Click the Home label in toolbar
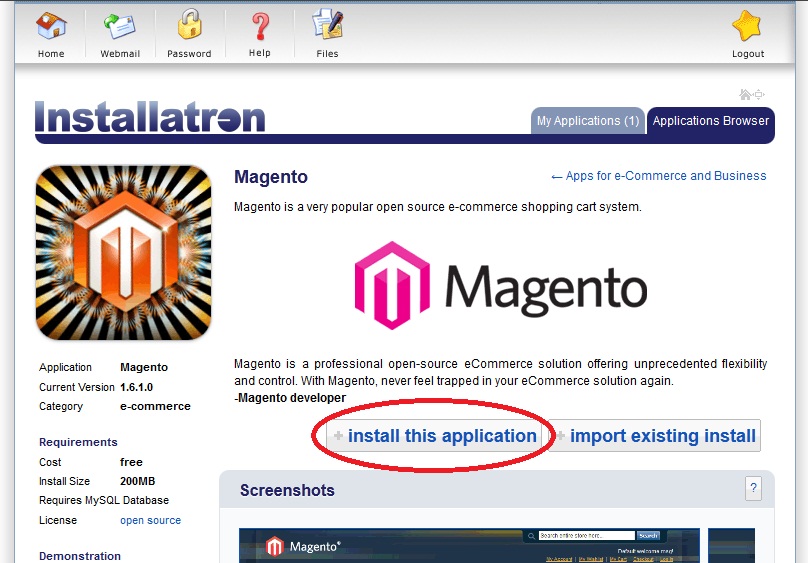This screenshot has width=808, height=563. [51, 54]
